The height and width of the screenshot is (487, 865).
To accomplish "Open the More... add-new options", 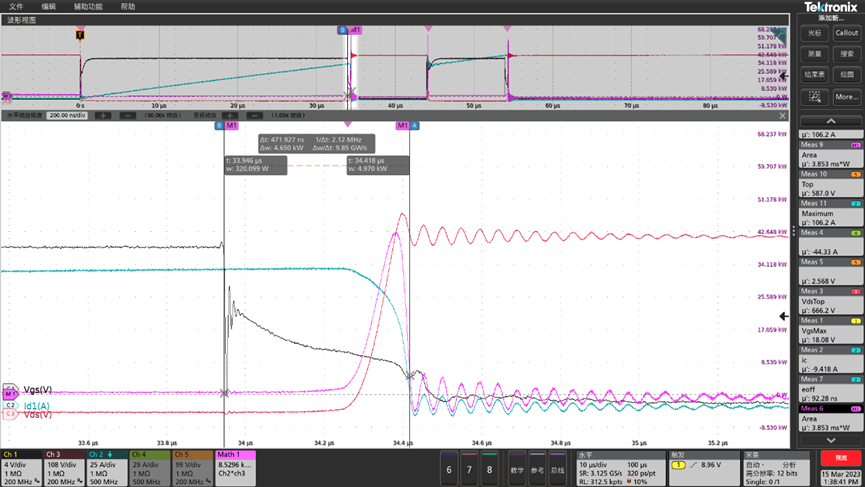I will click(845, 97).
